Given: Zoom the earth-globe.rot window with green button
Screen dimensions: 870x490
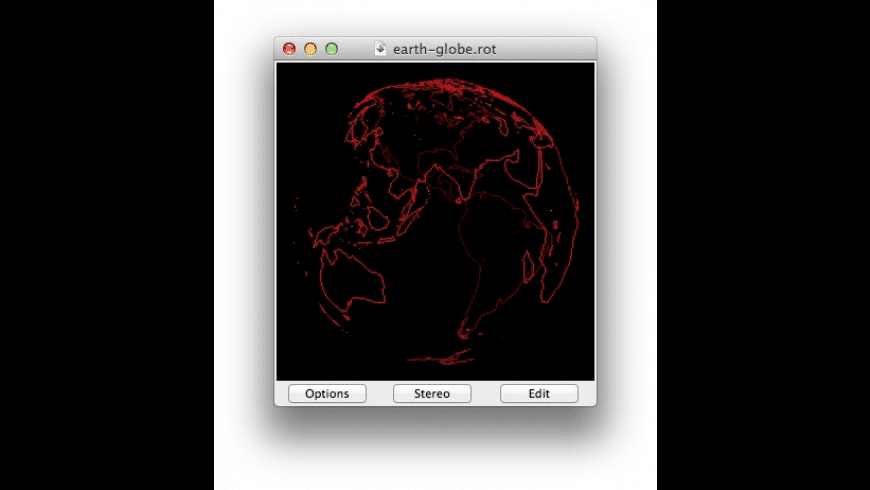Looking at the screenshot, I should 332,49.
